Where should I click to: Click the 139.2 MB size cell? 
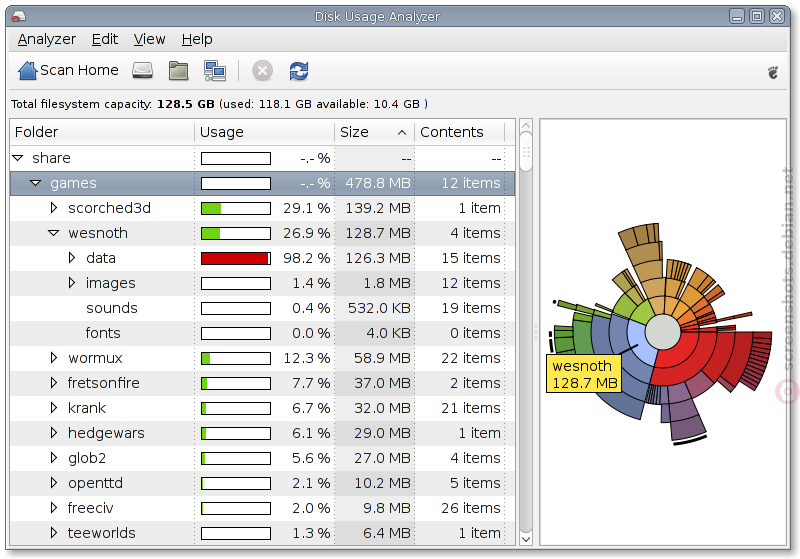pos(378,208)
